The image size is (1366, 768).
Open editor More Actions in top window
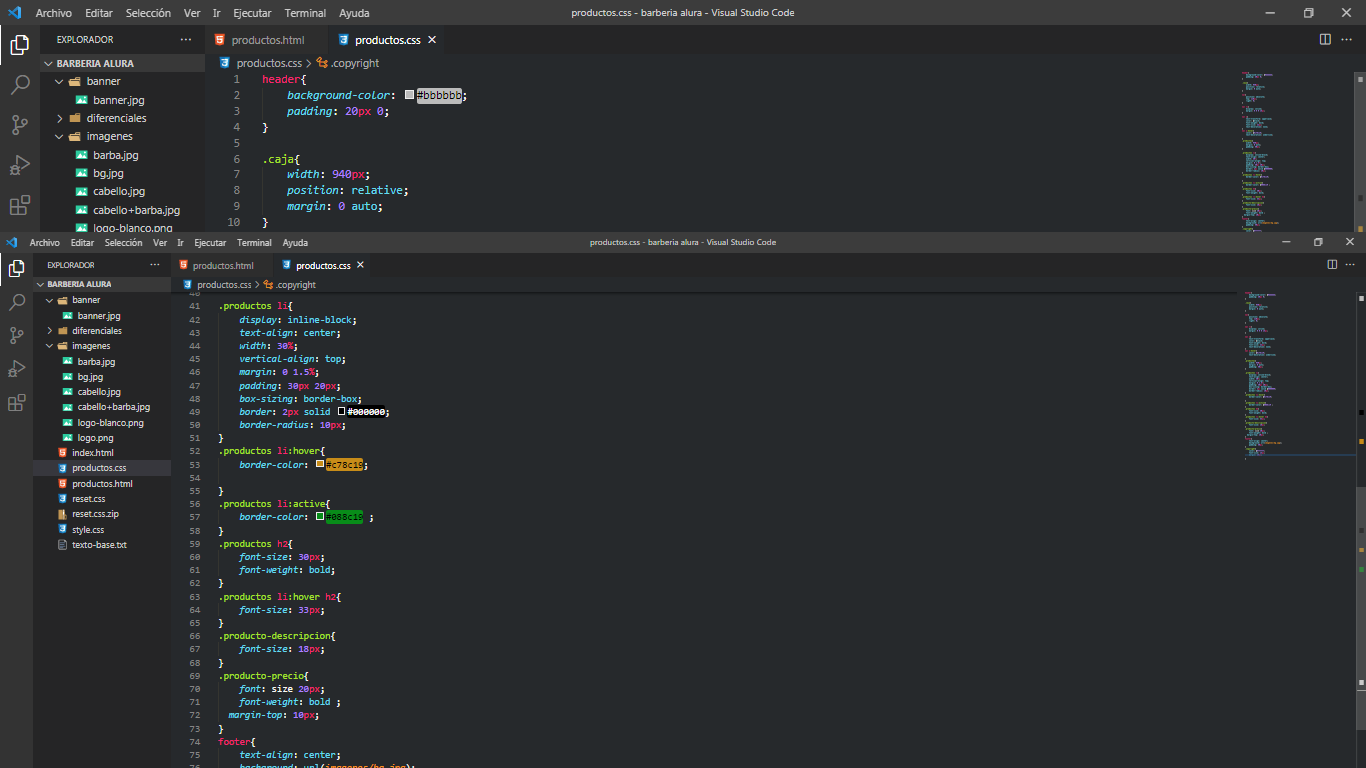coord(1347,40)
